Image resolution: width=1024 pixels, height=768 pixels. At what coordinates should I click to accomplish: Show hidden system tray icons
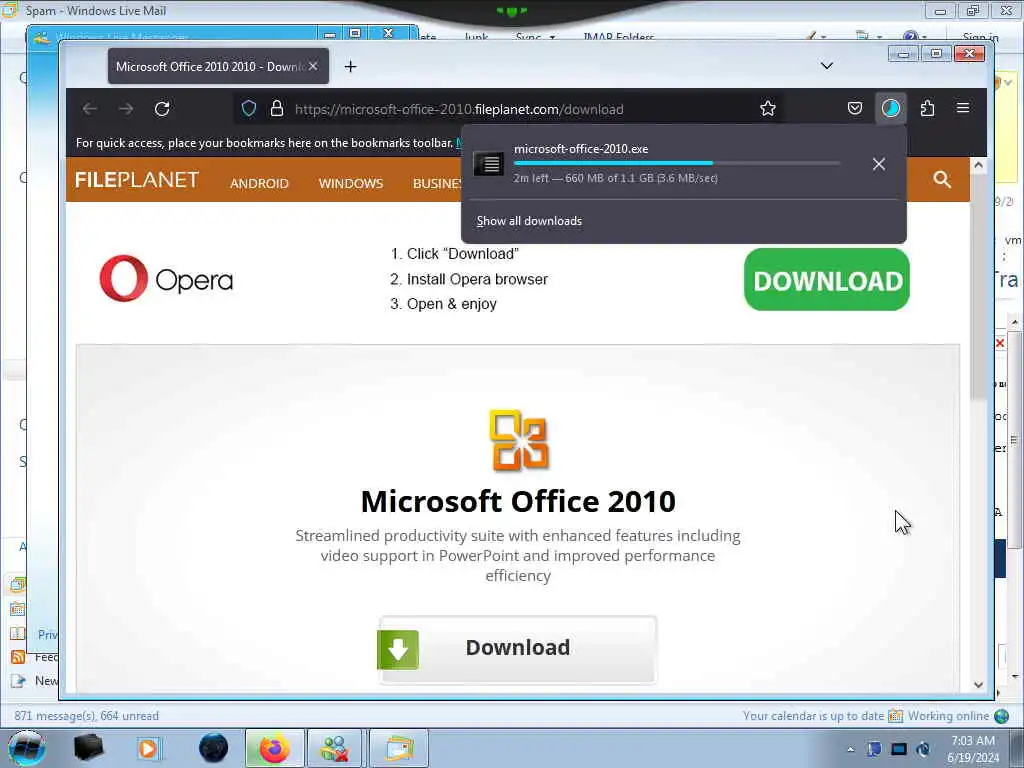[x=850, y=749]
